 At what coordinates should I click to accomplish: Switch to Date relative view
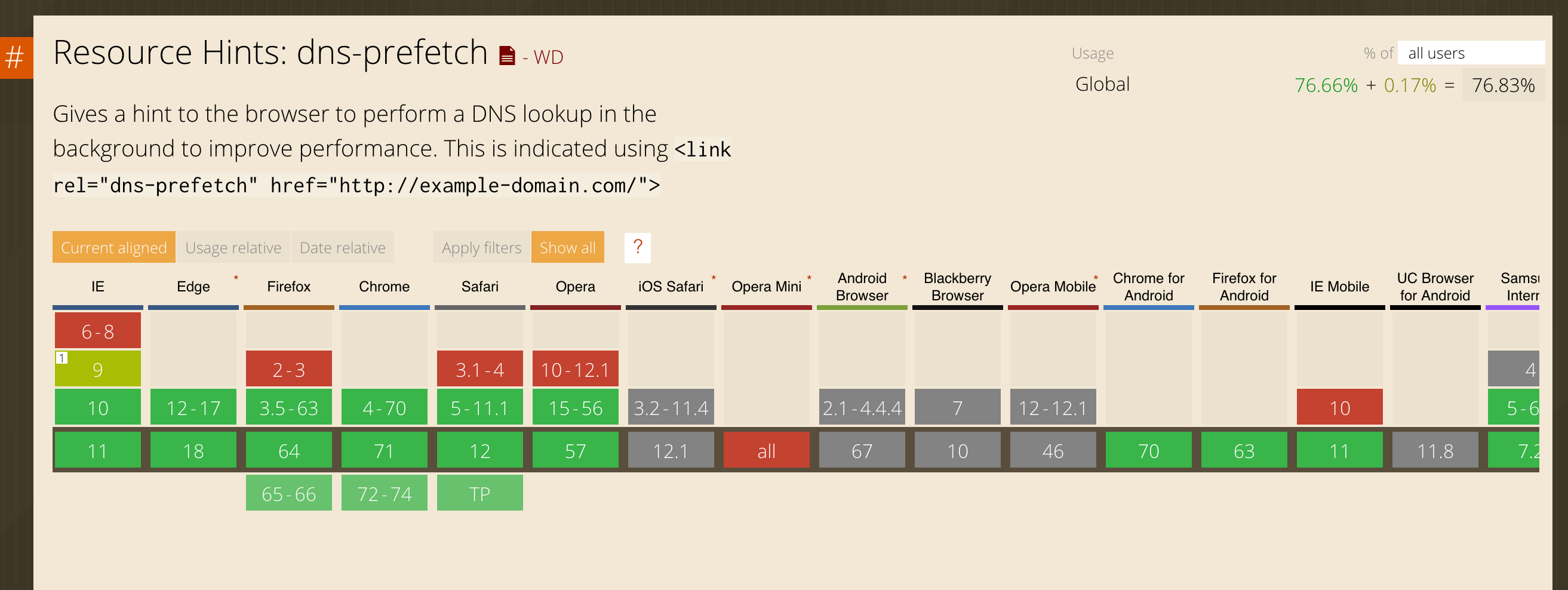pos(343,247)
